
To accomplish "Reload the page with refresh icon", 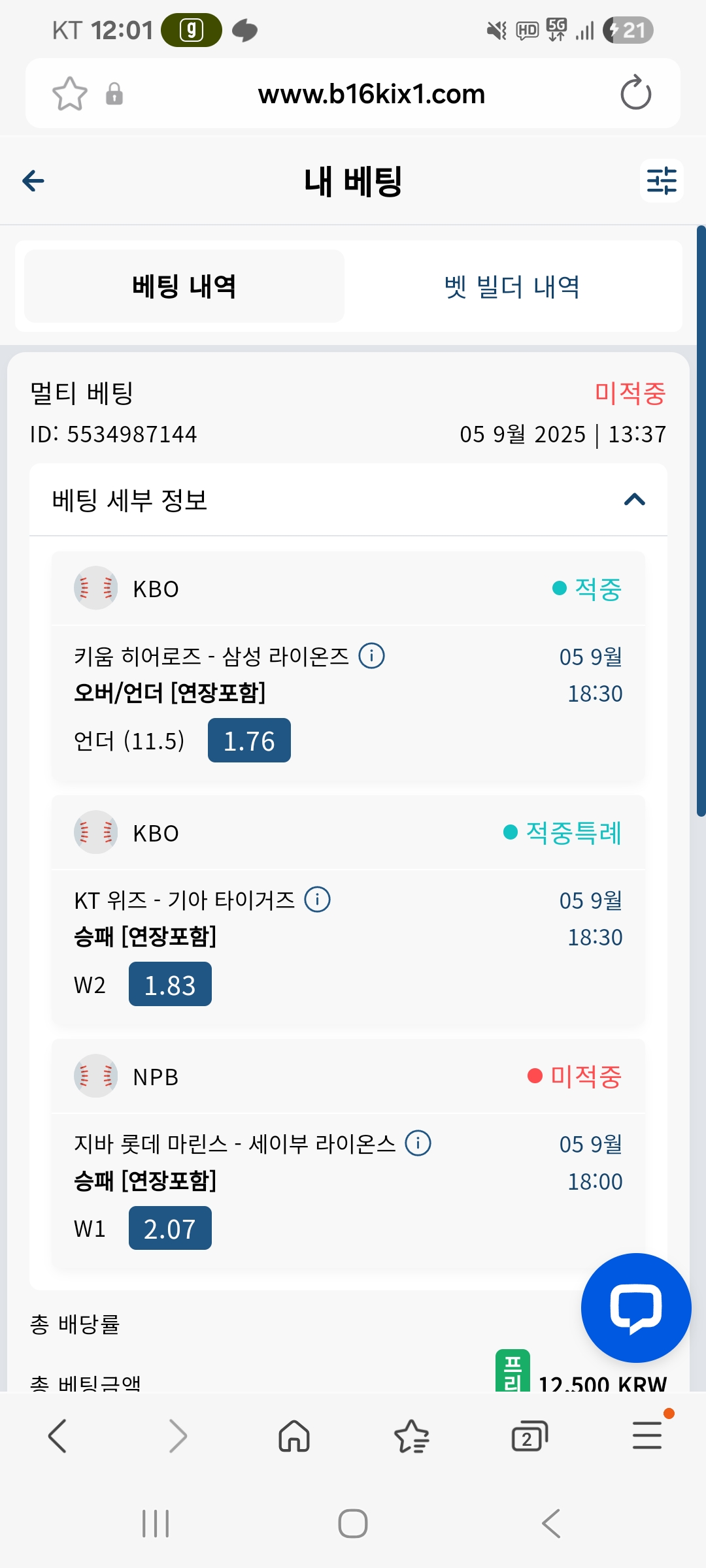I will (635, 93).
